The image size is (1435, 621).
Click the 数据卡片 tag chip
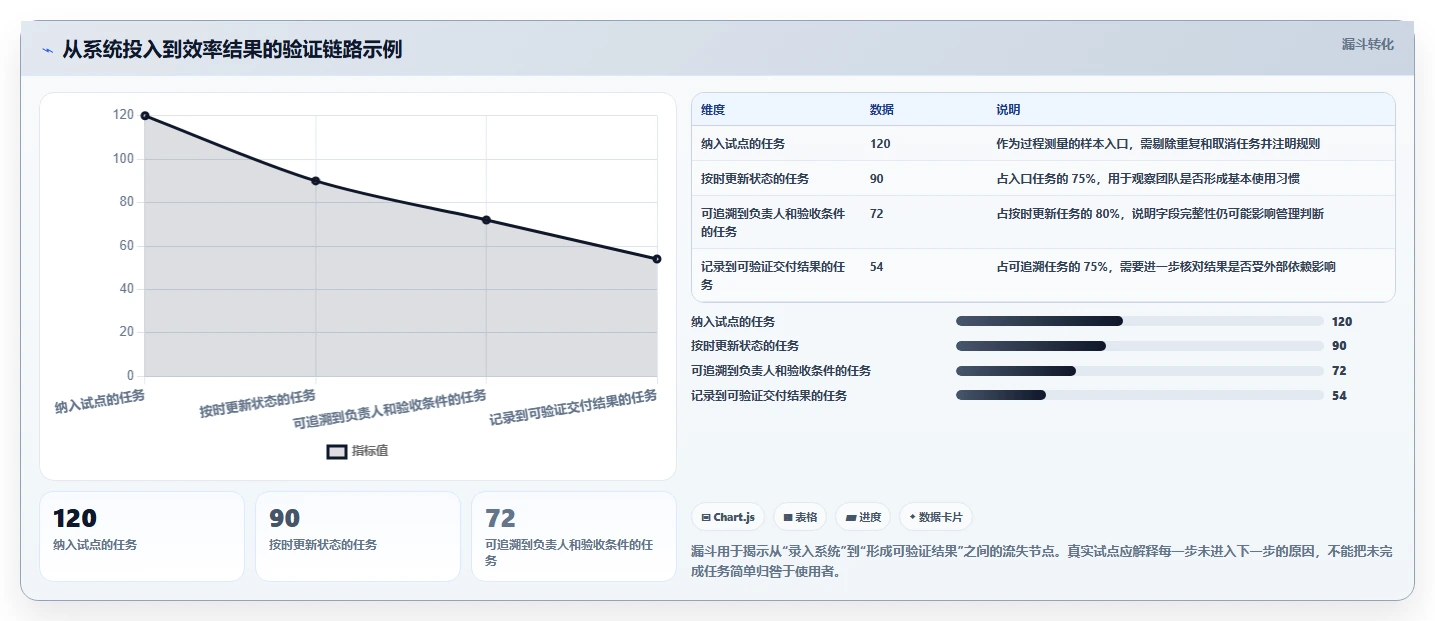[x=936, y=517]
